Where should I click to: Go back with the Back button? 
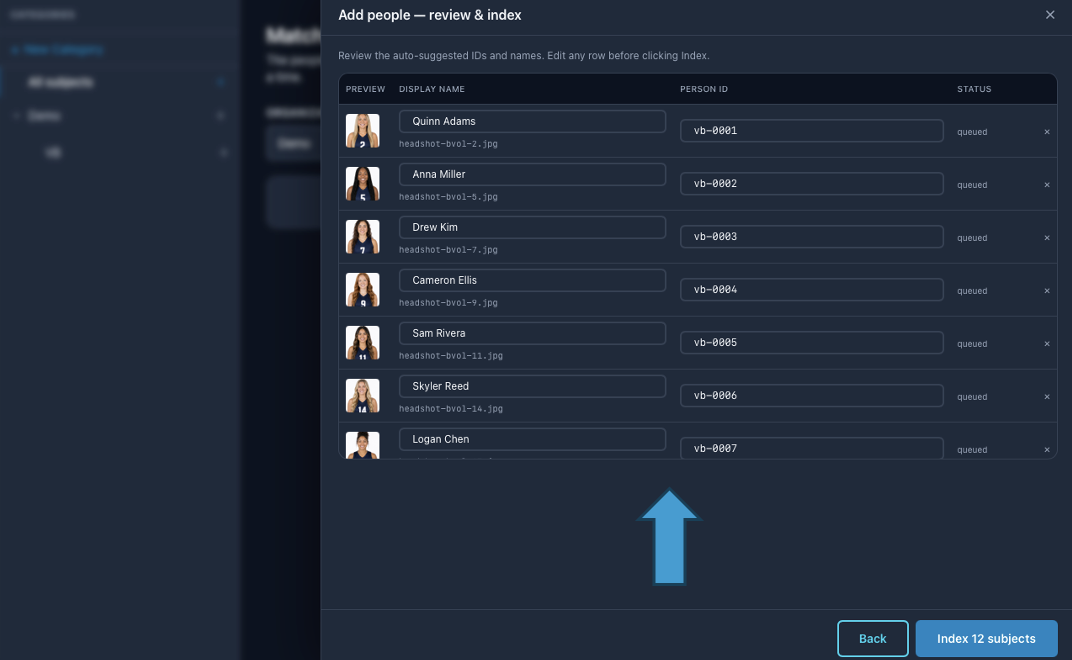pos(872,638)
